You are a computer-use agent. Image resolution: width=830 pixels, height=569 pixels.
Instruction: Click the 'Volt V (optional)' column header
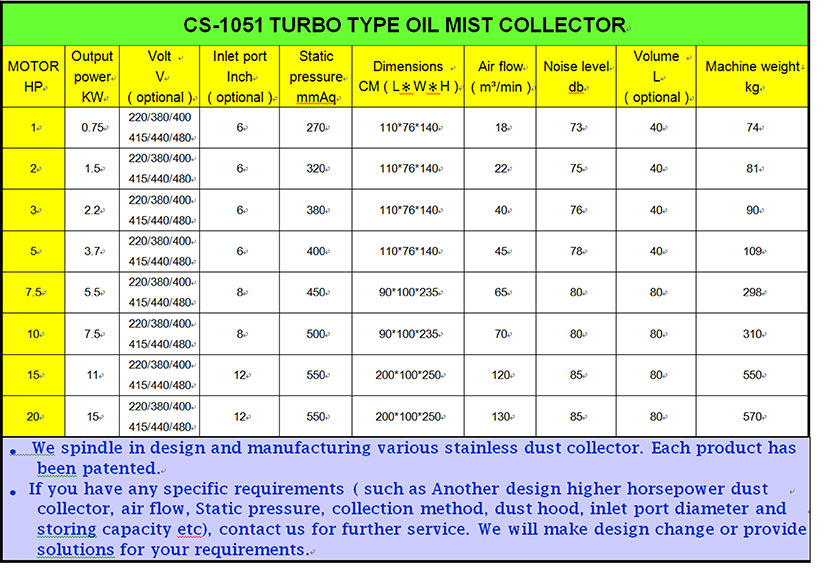[159, 76]
